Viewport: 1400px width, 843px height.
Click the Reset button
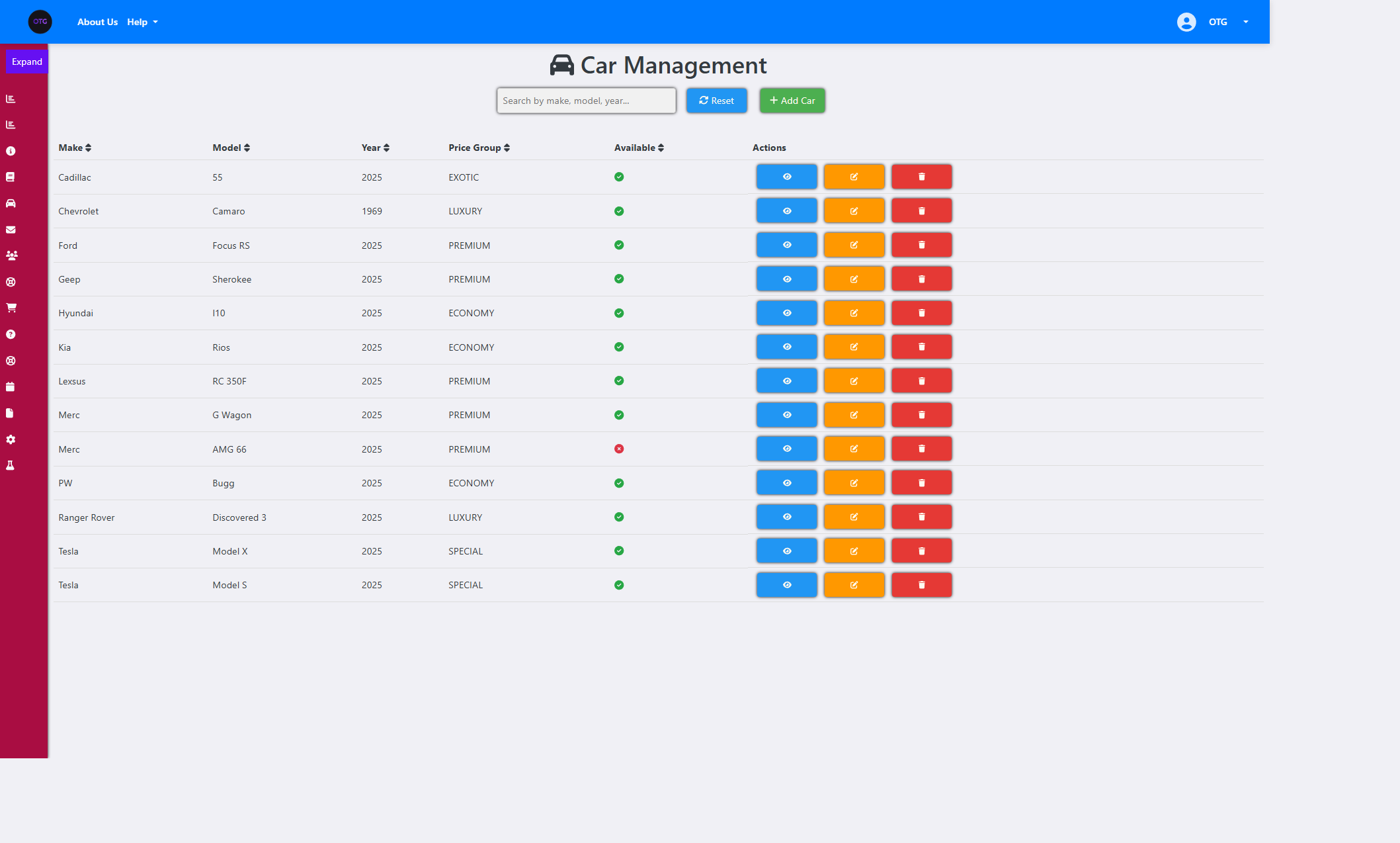coord(716,101)
